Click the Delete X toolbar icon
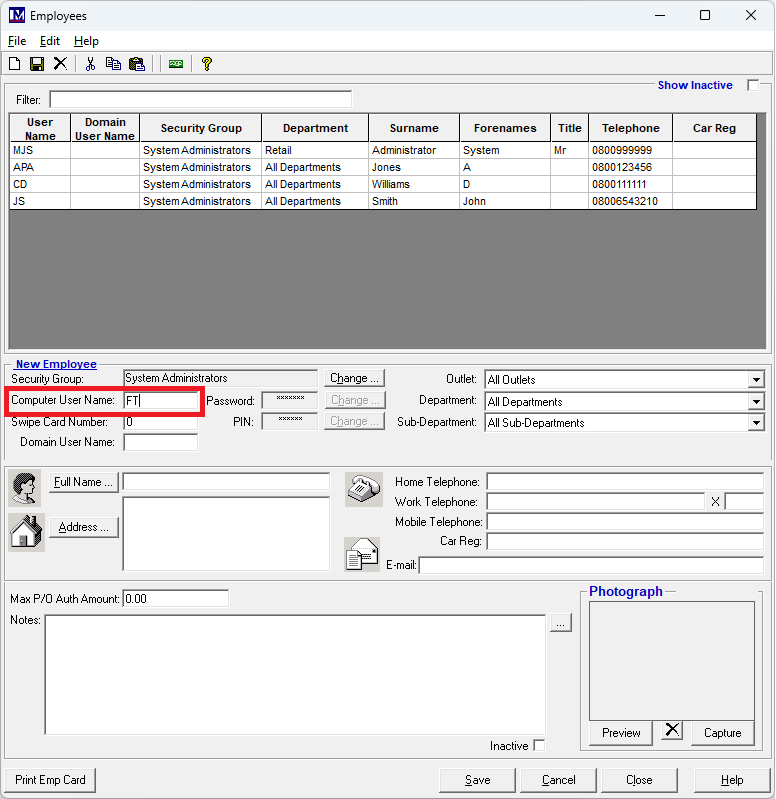The height and width of the screenshot is (799, 776). (60, 64)
